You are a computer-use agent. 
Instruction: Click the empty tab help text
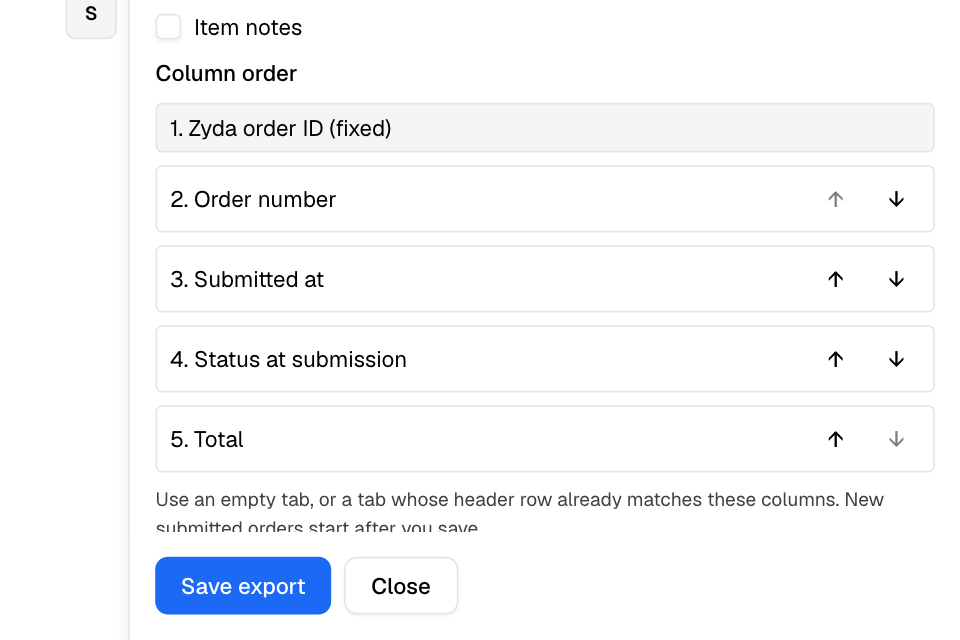519,510
